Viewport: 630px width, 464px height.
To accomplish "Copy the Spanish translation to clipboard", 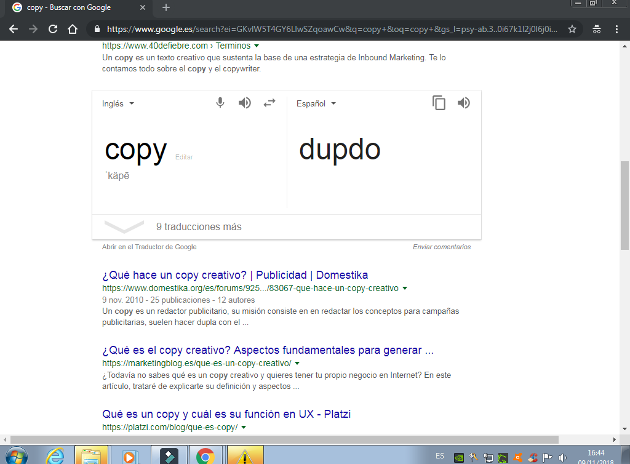I will (x=439, y=103).
